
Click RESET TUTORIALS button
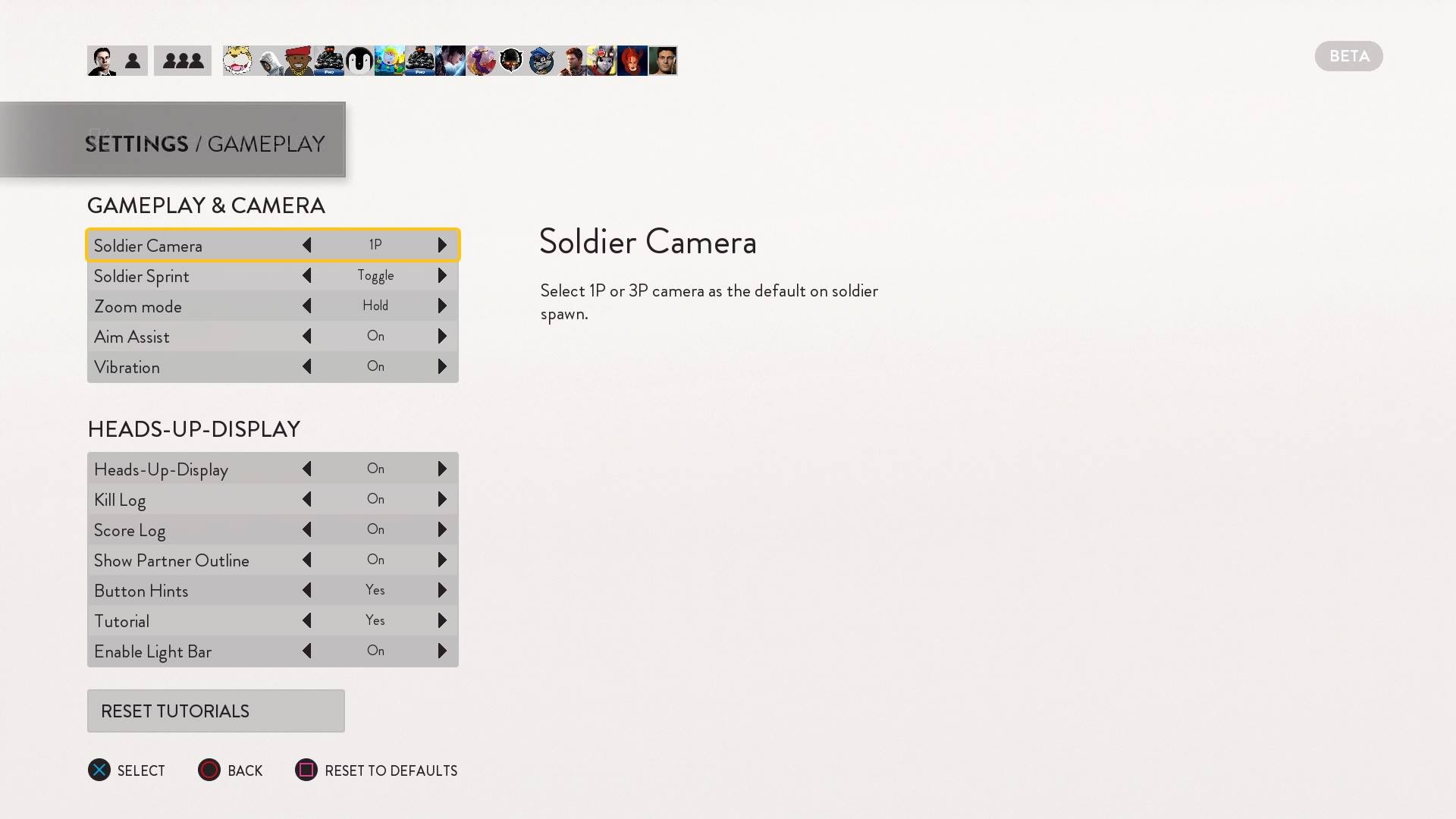[216, 711]
